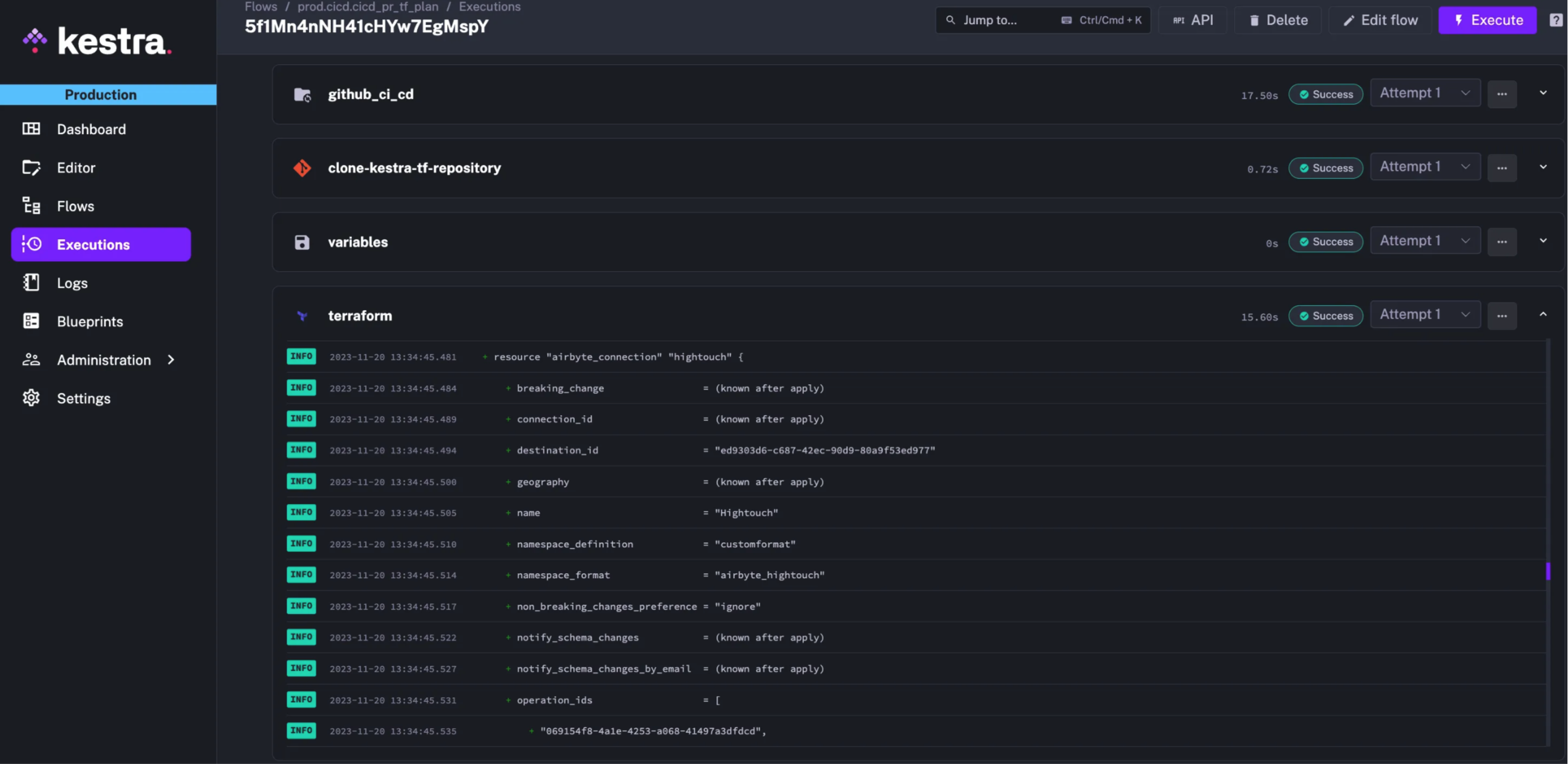Click the Executions clock icon
Viewport: 1568px width, 764px height.
(31, 244)
